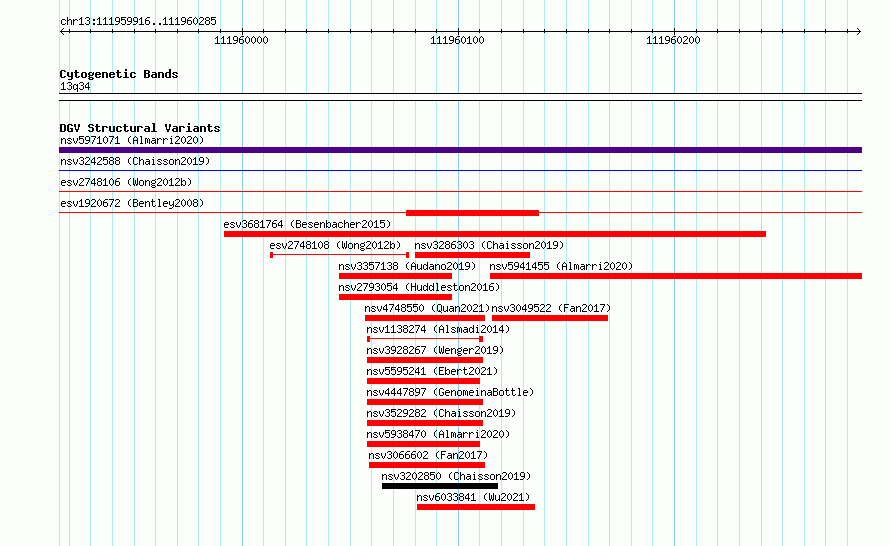Click the DGV Structural Variants track title
The width and height of the screenshot is (890, 546).
coord(140,128)
